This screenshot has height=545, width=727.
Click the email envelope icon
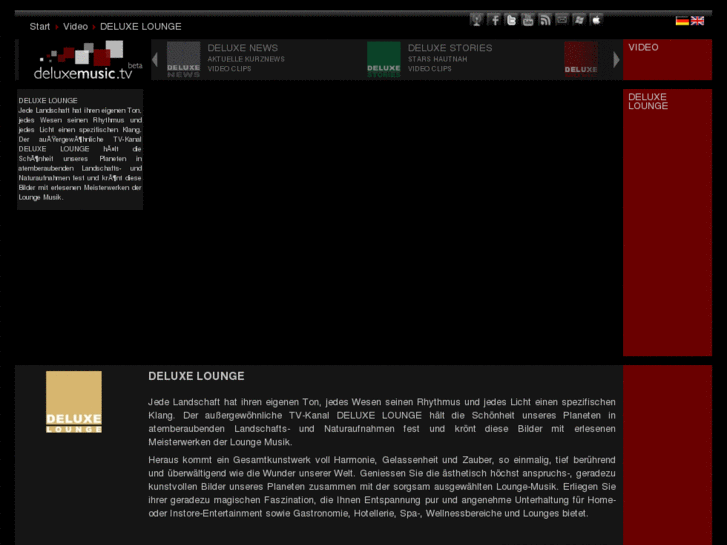[562, 20]
